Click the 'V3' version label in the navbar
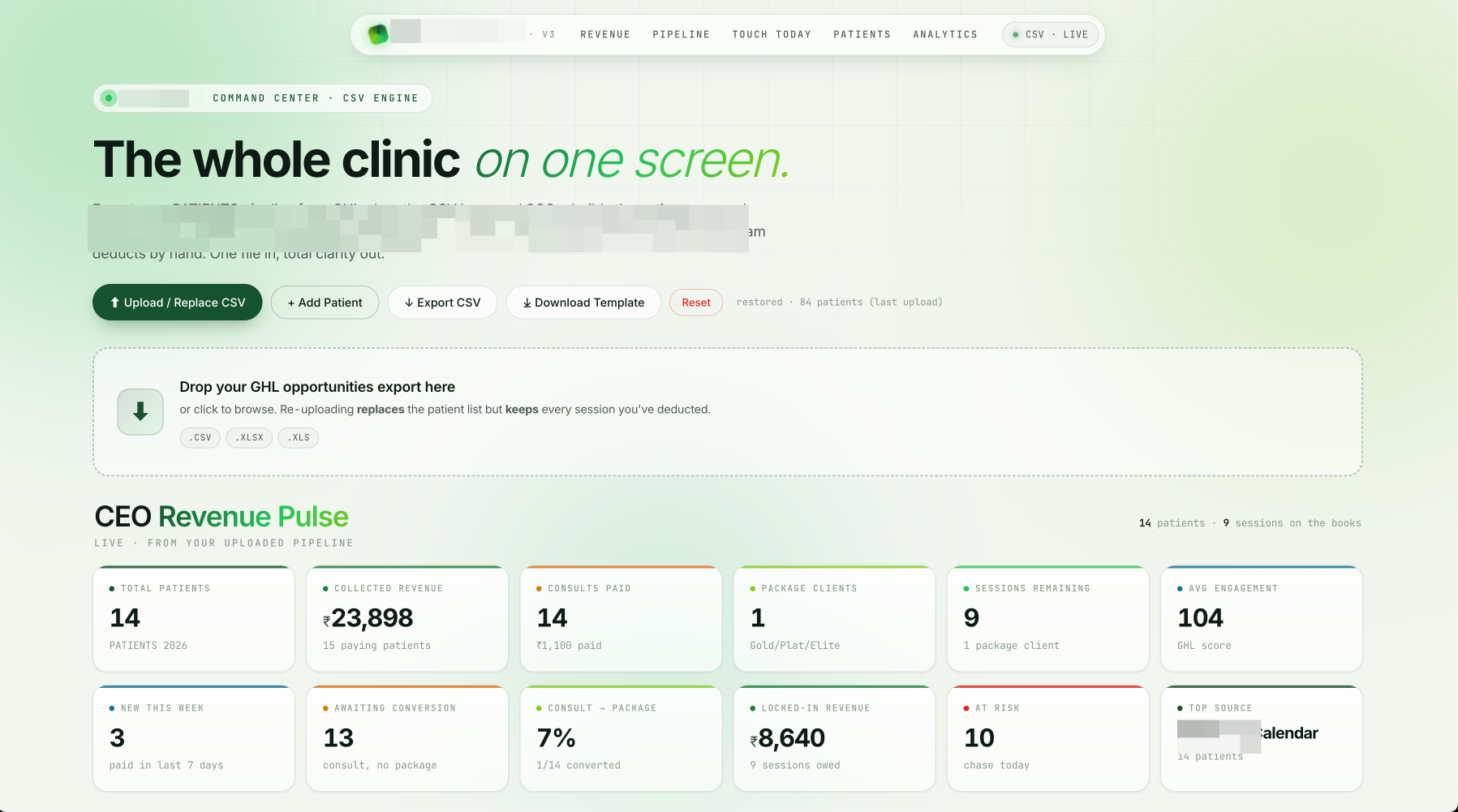The width and height of the screenshot is (1458, 812). pyautogui.click(x=548, y=35)
